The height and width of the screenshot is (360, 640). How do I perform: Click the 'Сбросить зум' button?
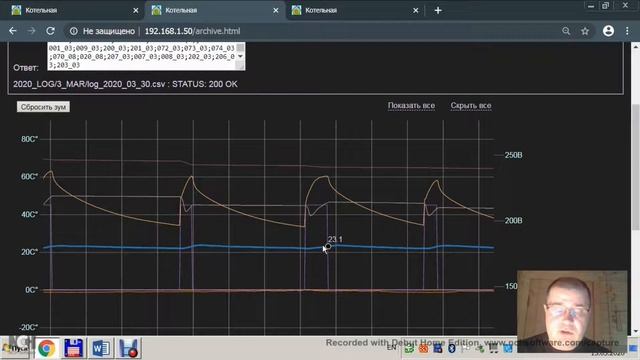pyautogui.click(x=43, y=107)
